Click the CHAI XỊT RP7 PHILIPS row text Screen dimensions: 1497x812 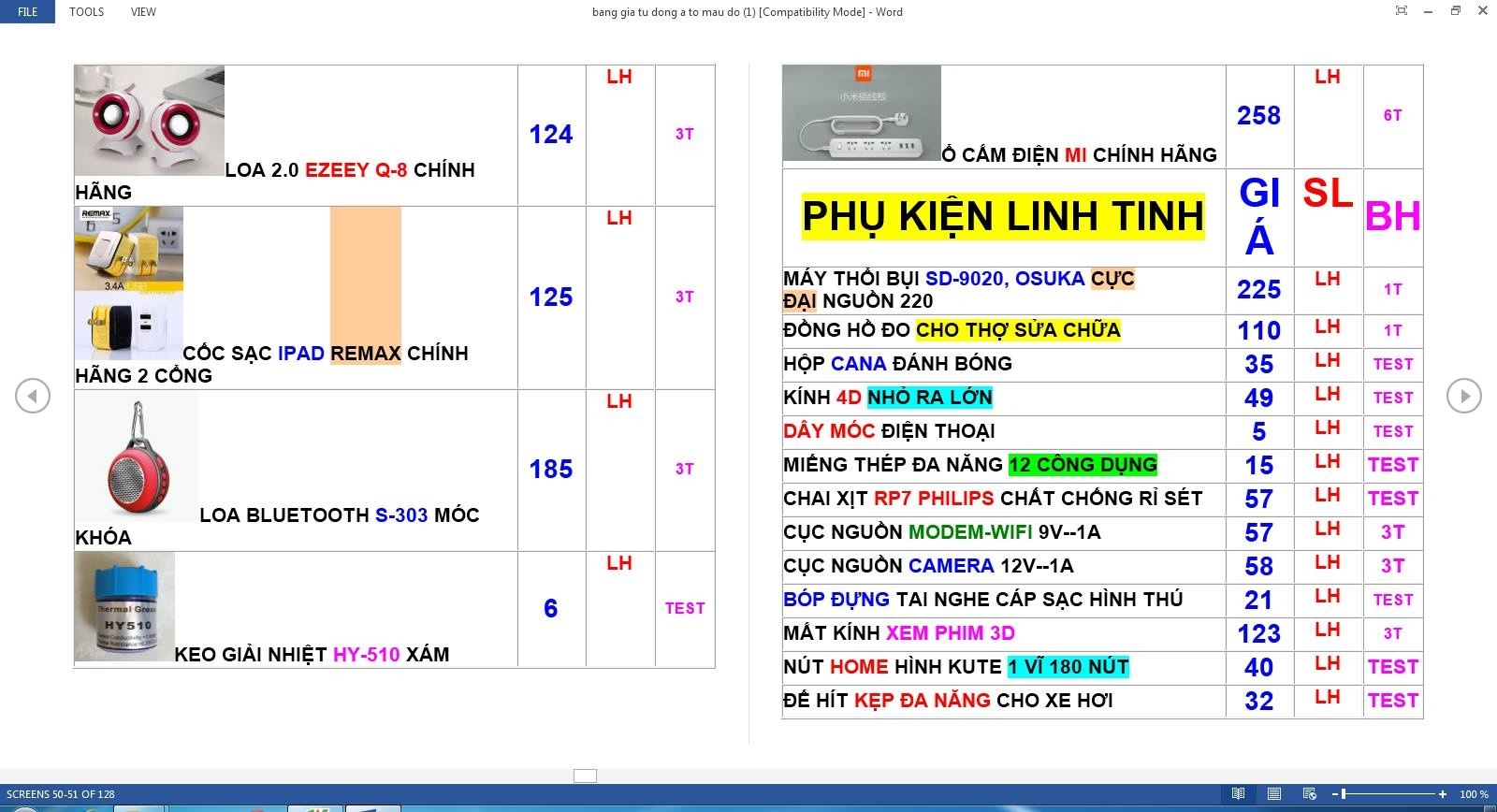[x=993, y=499]
